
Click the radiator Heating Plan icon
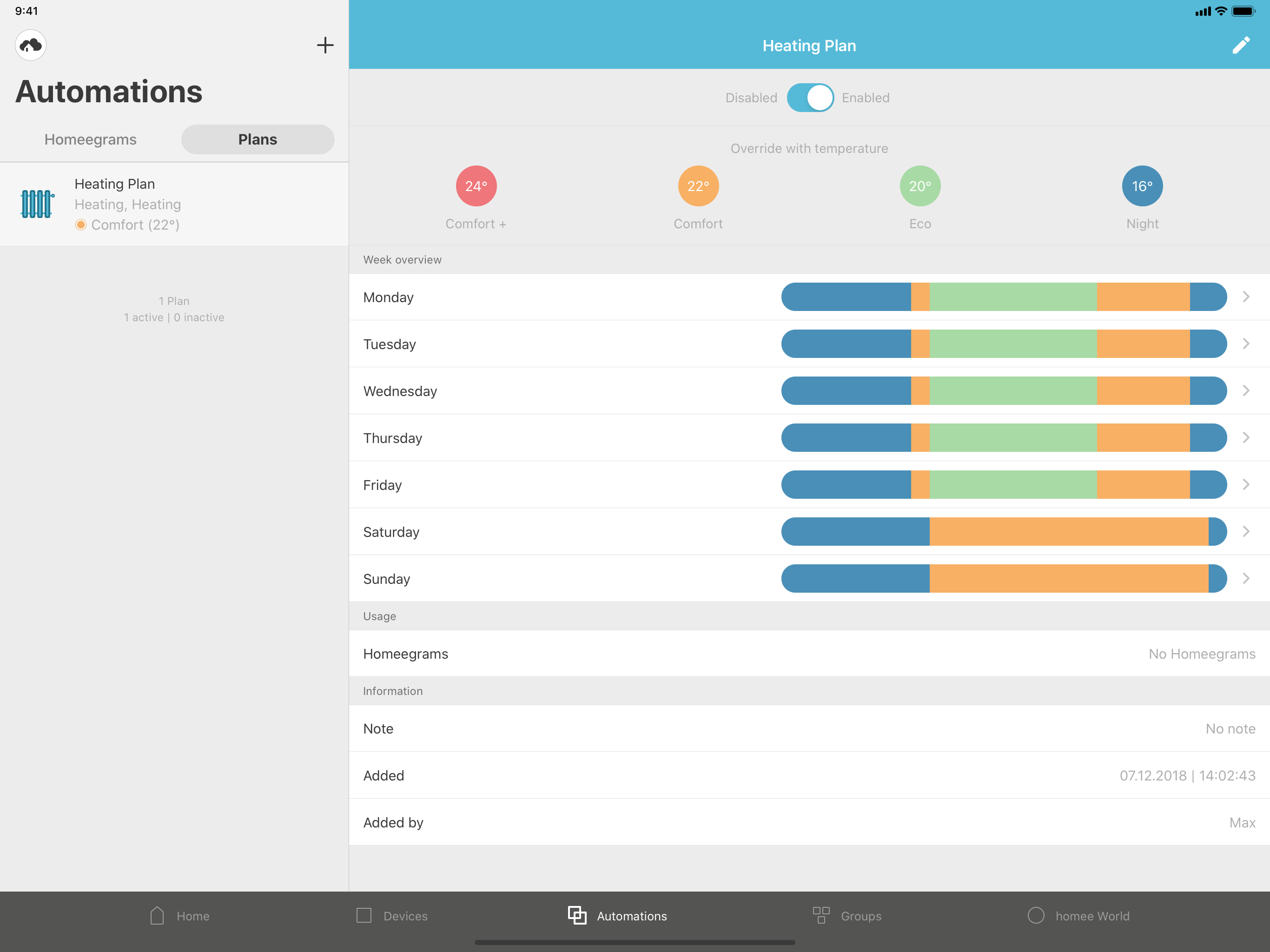point(37,204)
